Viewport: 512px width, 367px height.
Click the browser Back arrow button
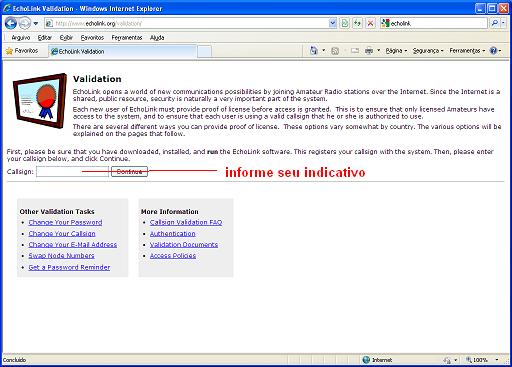click(11, 23)
